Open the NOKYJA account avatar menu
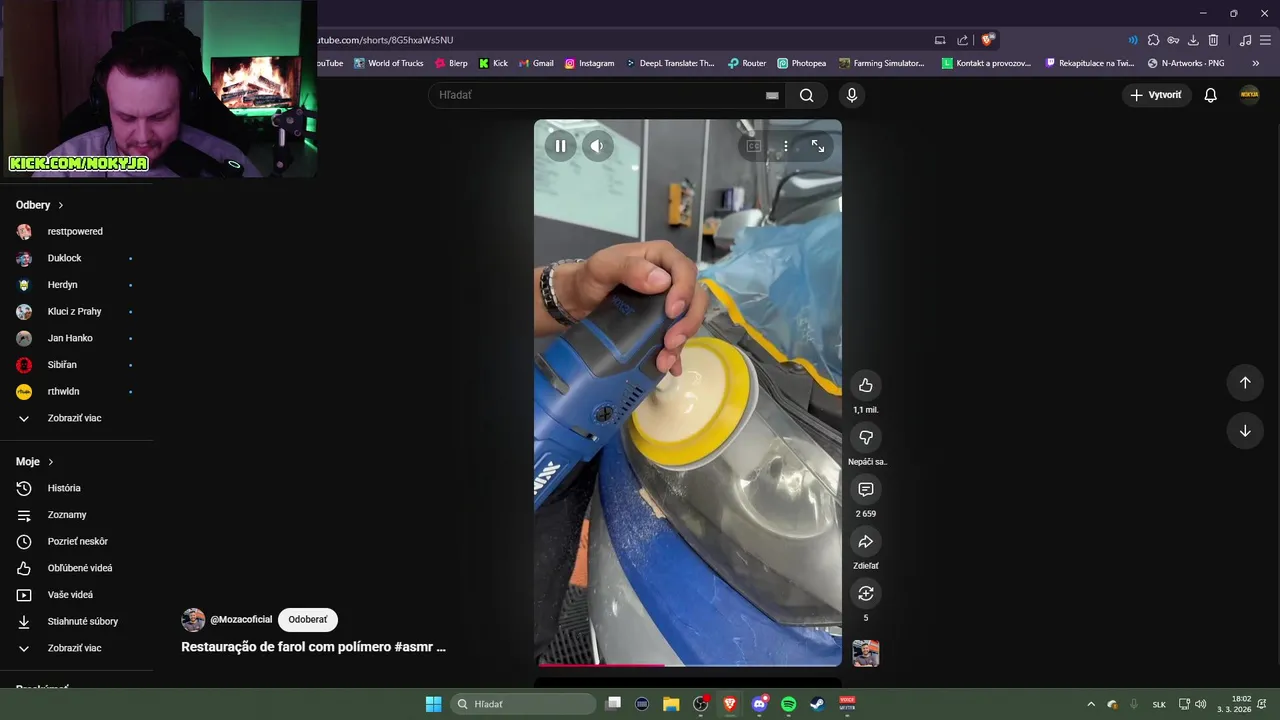Image resolution: width=1280 pixels, height=720 pixels. [1249, 94]
